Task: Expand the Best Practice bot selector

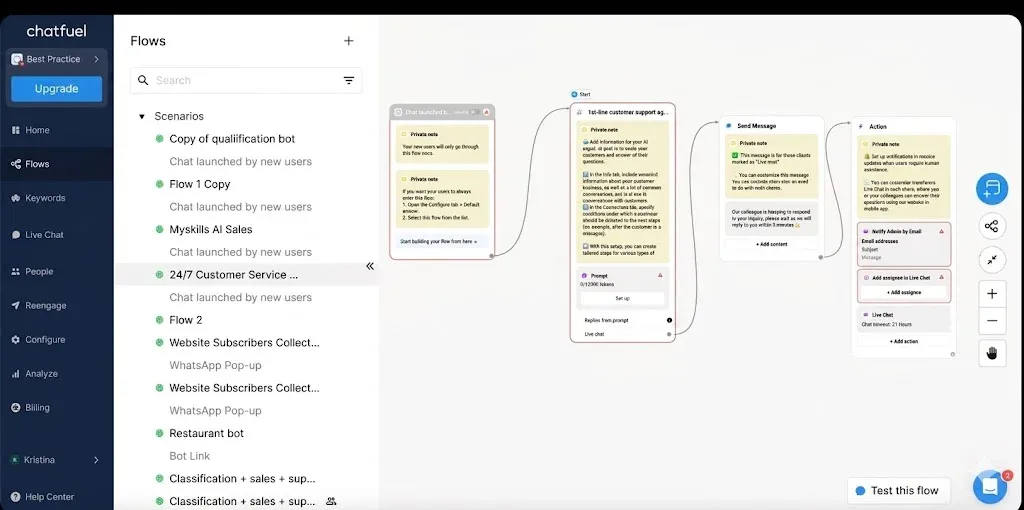Action: [56, 59]
